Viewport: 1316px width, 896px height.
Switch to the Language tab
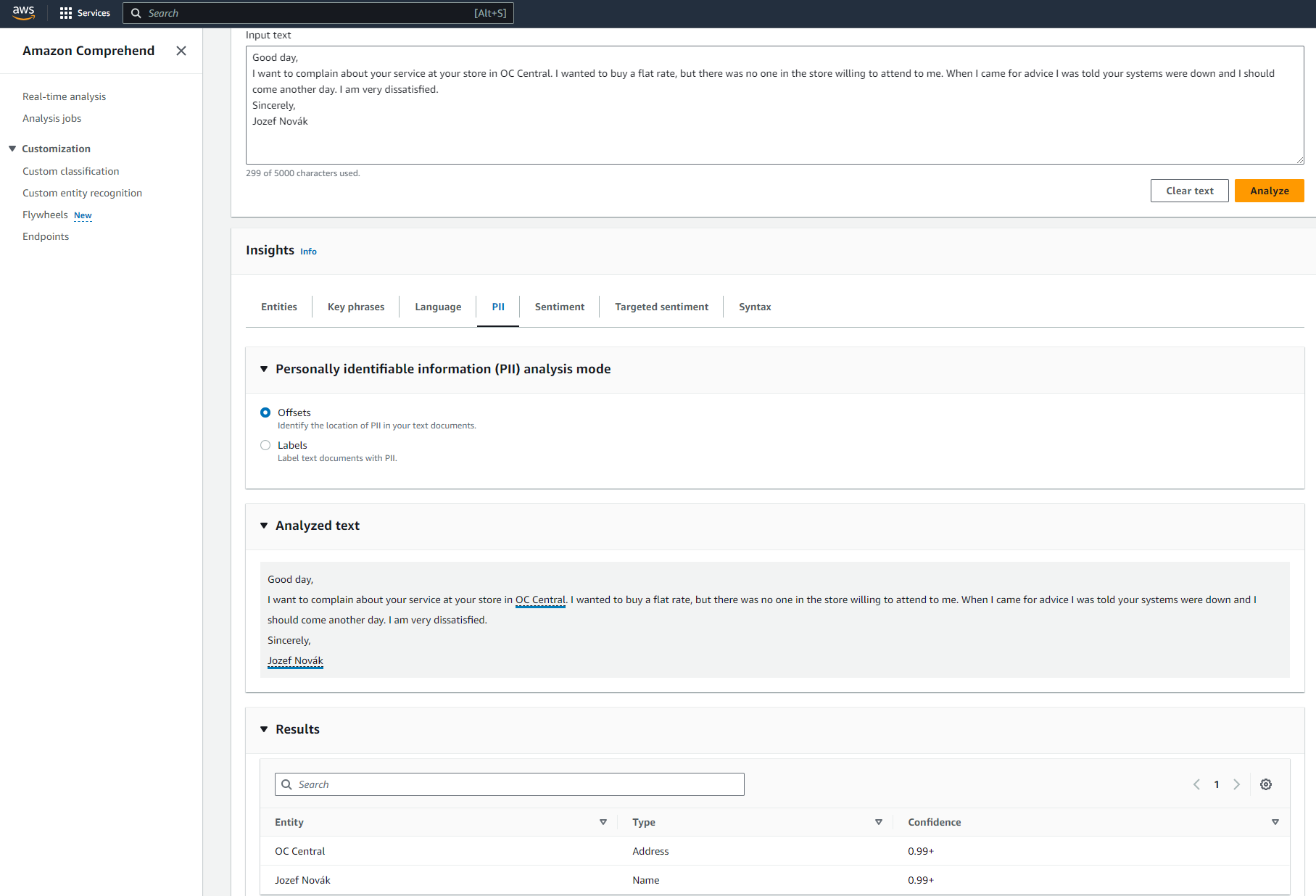438,307
